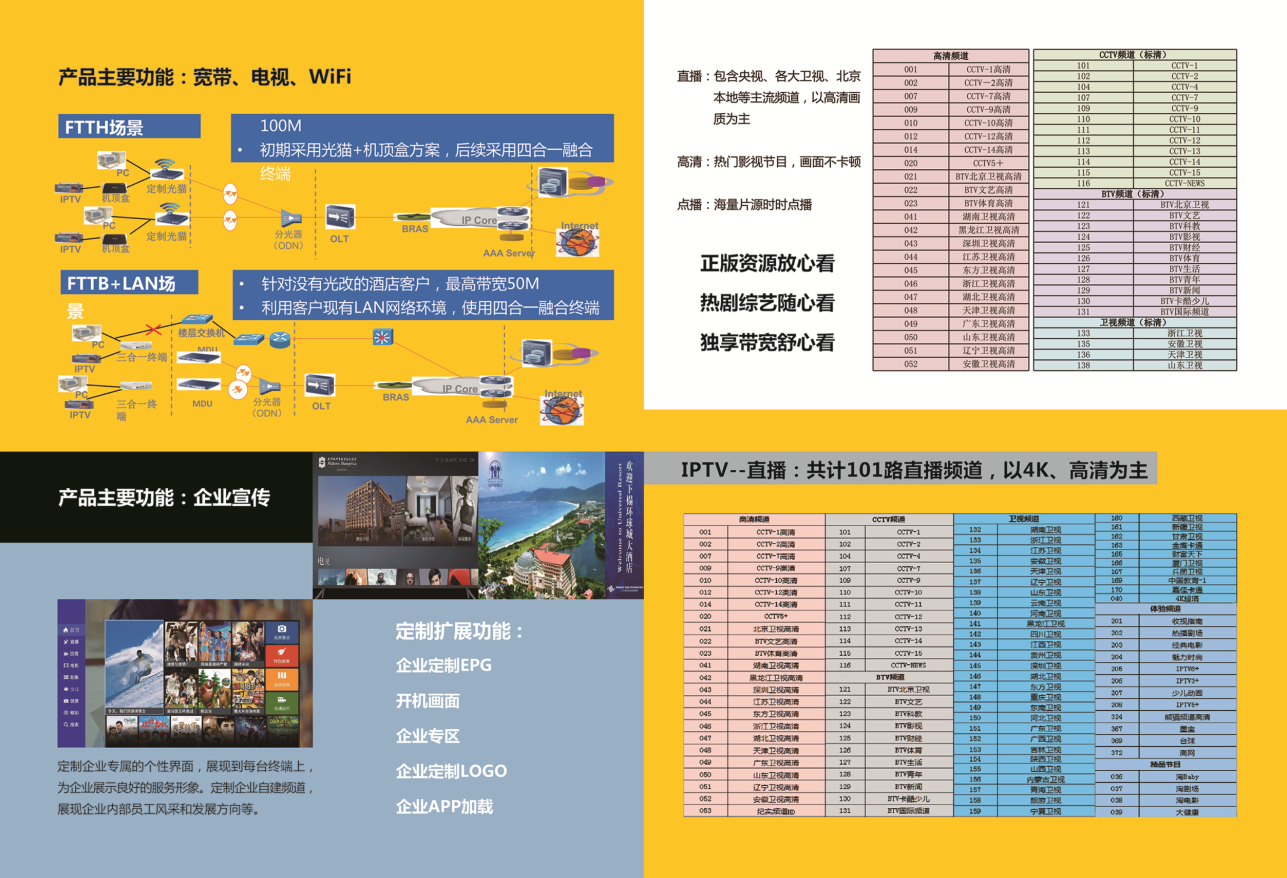Click the 正版资源放心看 slogan text
The width and height of the screenshot is (1287, 878).
point(767,264)
